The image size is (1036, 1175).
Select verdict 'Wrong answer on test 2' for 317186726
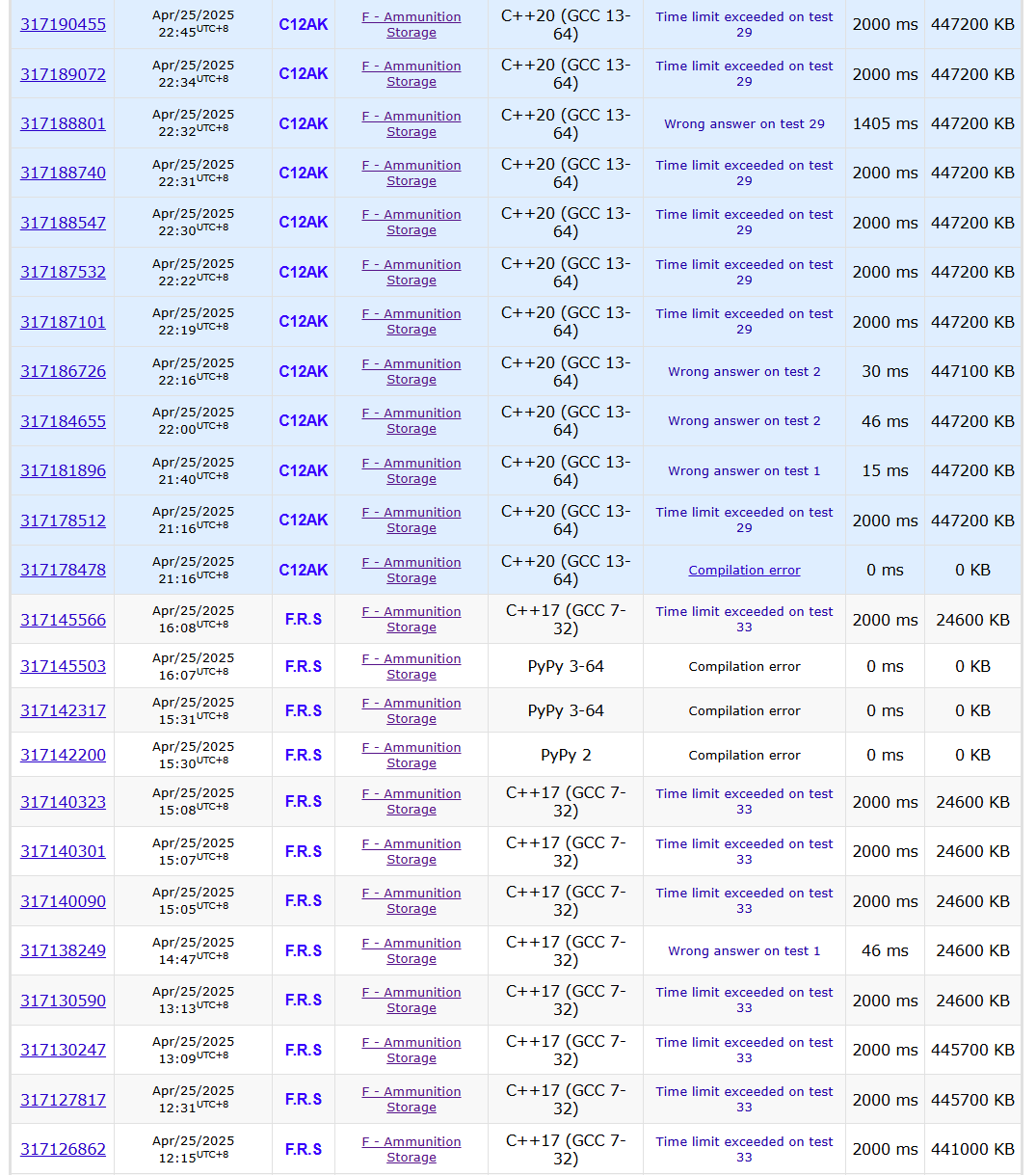[744, 371]
